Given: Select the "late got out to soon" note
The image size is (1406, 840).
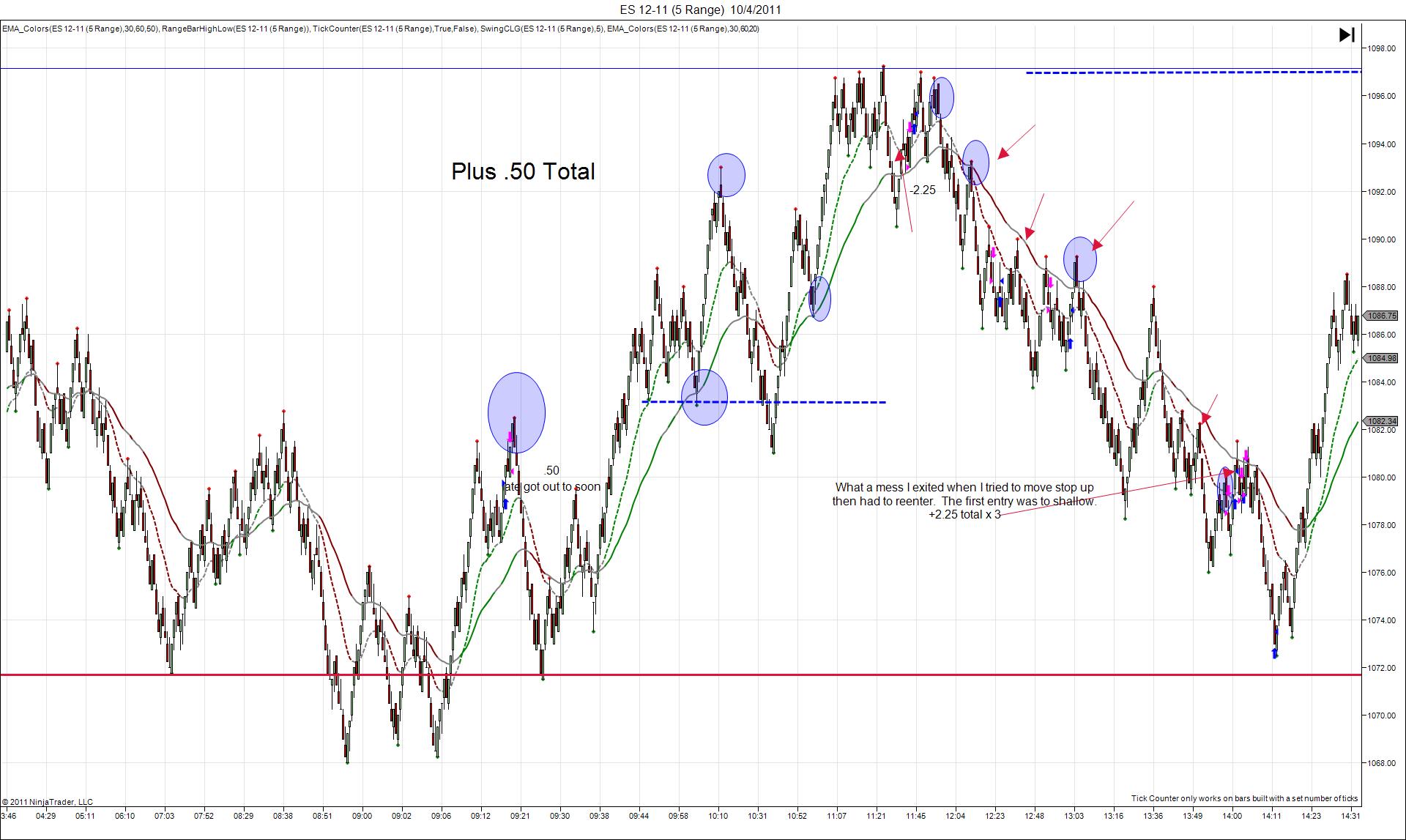Looking at the screenshot, I should coord(551,486).
